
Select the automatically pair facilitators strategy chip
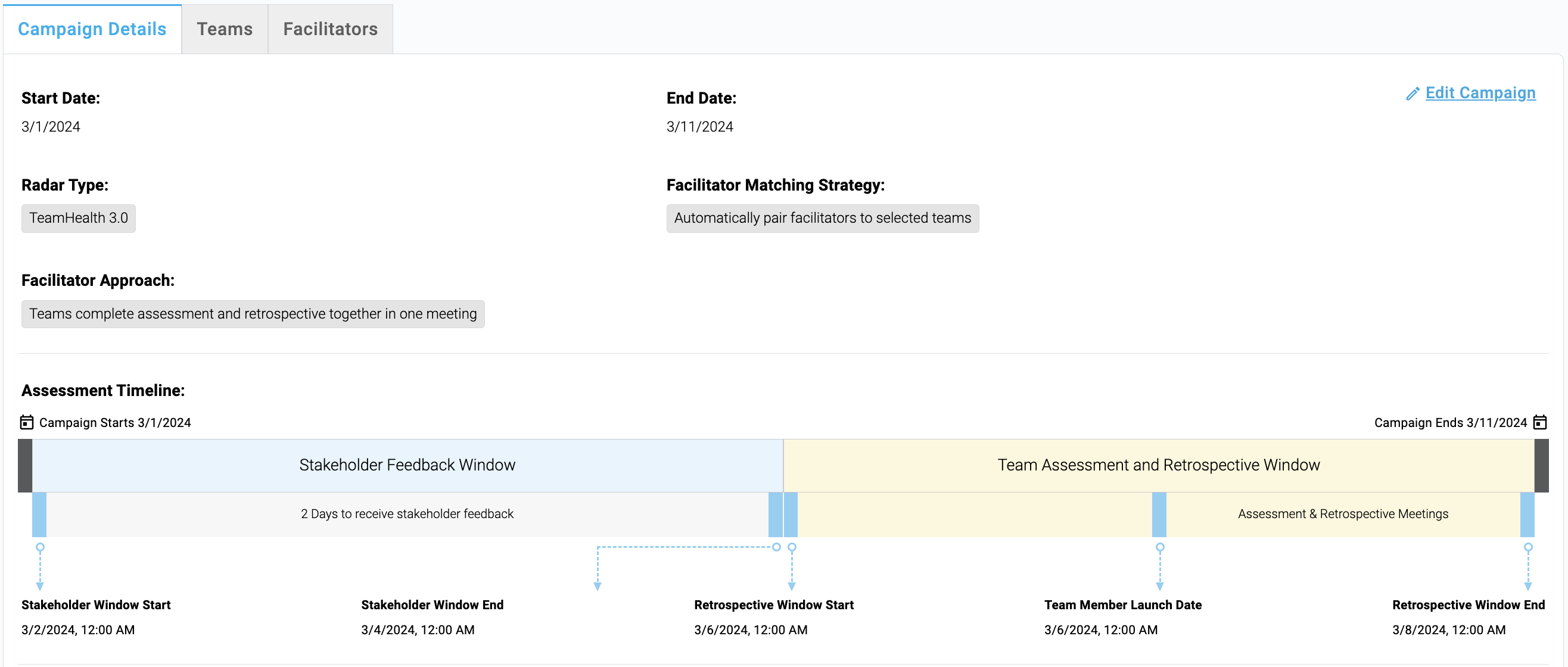(822, 219)
